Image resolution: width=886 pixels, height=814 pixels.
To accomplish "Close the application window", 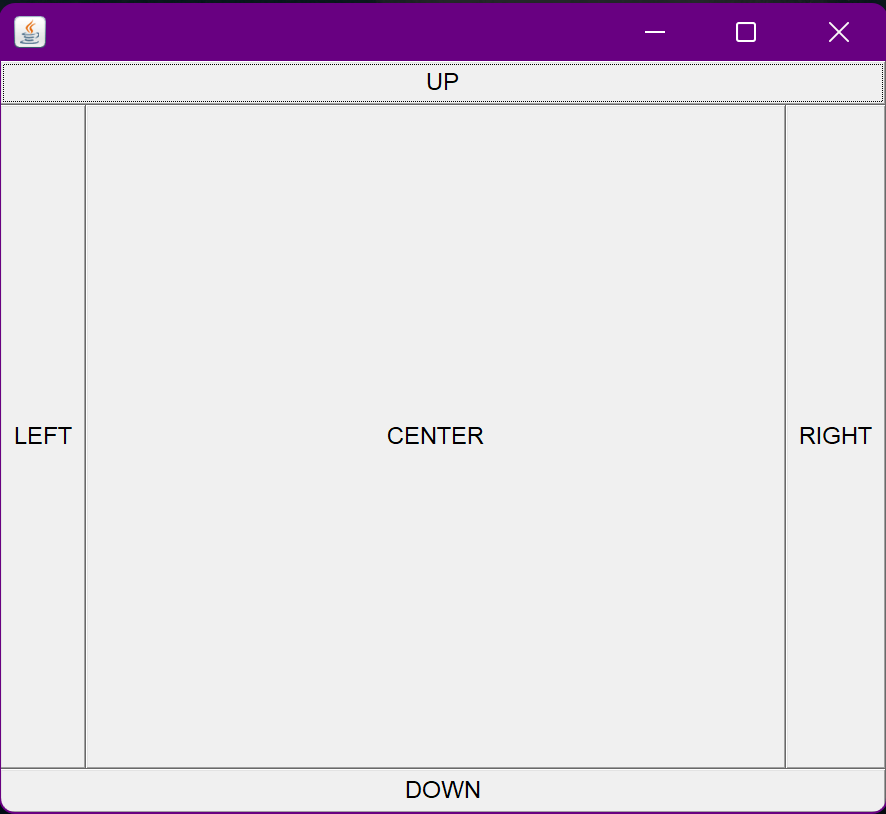I will tap(838, 32).
